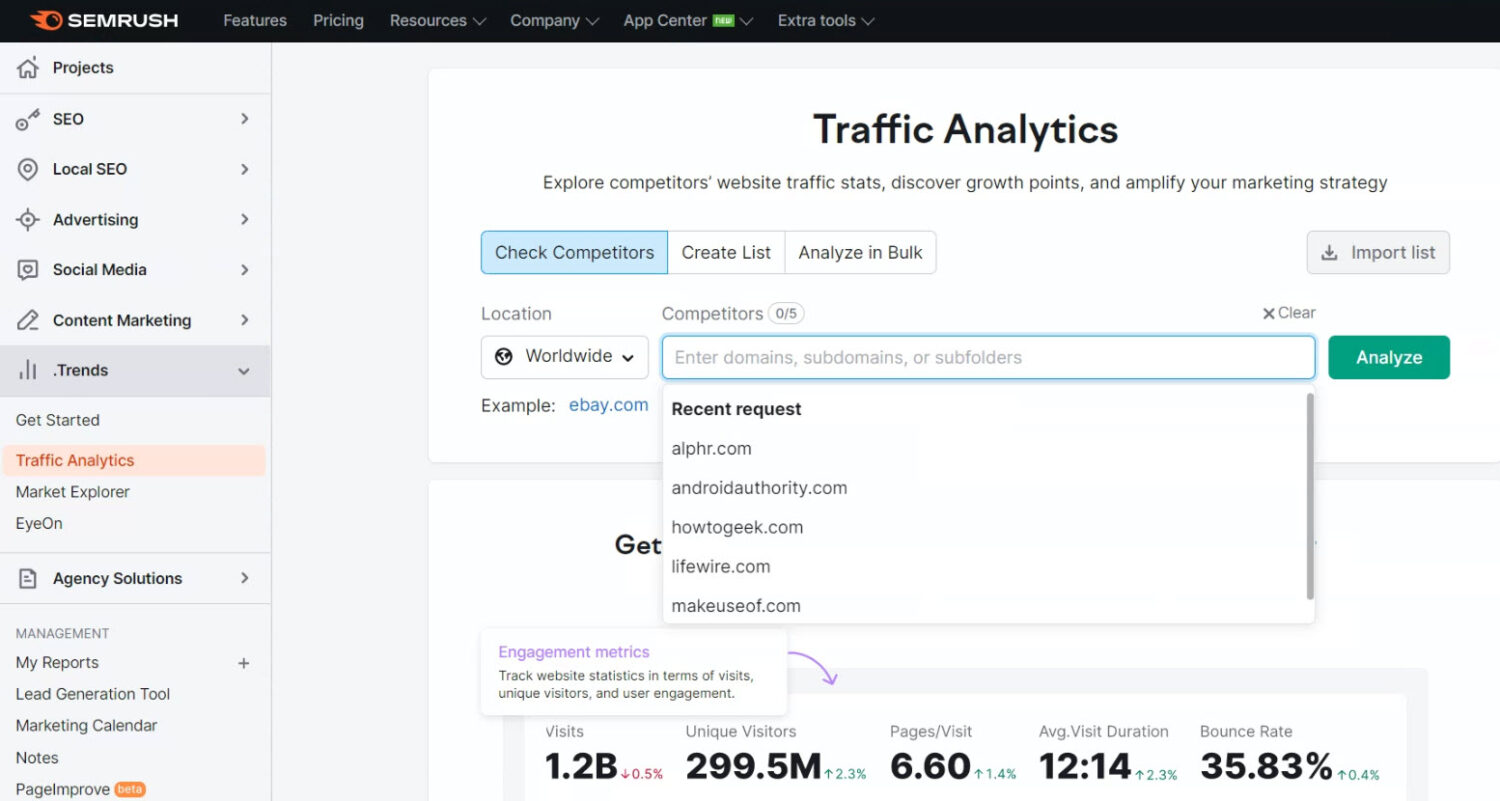Click the Worldwide globe icon
This screenshot has width=1500, height=801.
504,356
